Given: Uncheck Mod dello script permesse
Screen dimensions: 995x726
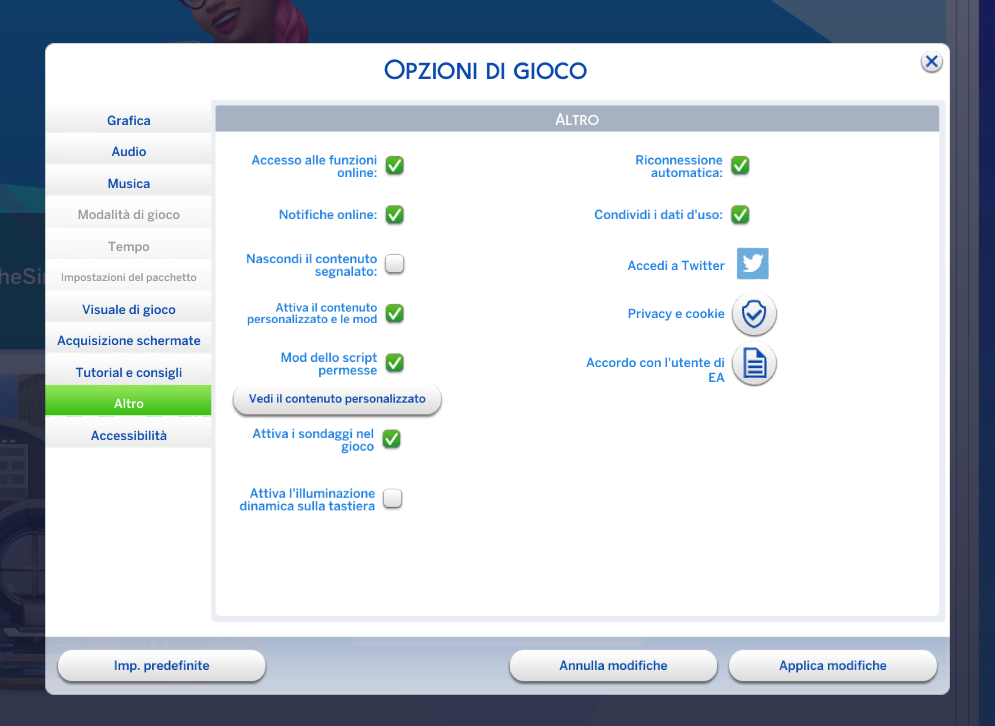Looking at the screenshot, I should click(395, 362).
